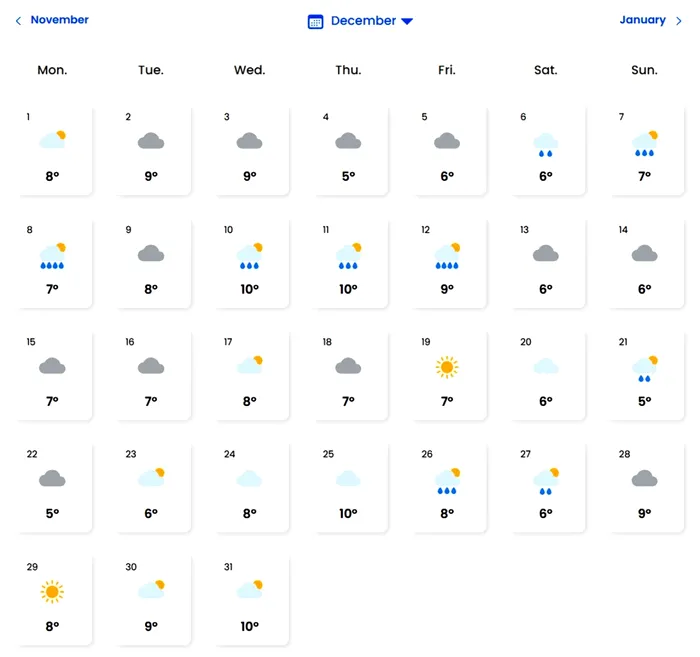Click the light cloud icon on December 25
Screen dimensions: 700x657
(x=348, y=479)
